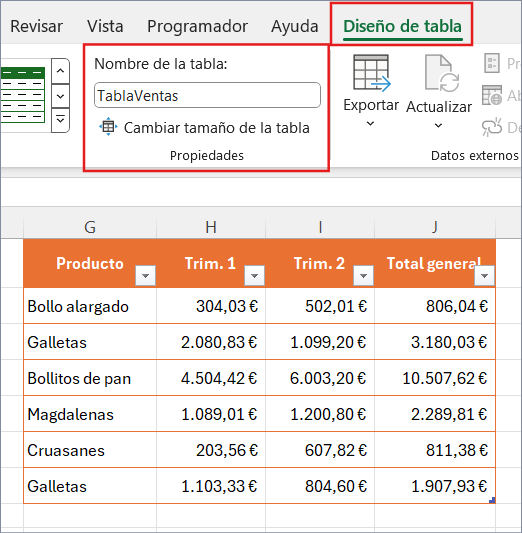Click the table resize handle corner

pyautogui.click(x=492, y=500)
